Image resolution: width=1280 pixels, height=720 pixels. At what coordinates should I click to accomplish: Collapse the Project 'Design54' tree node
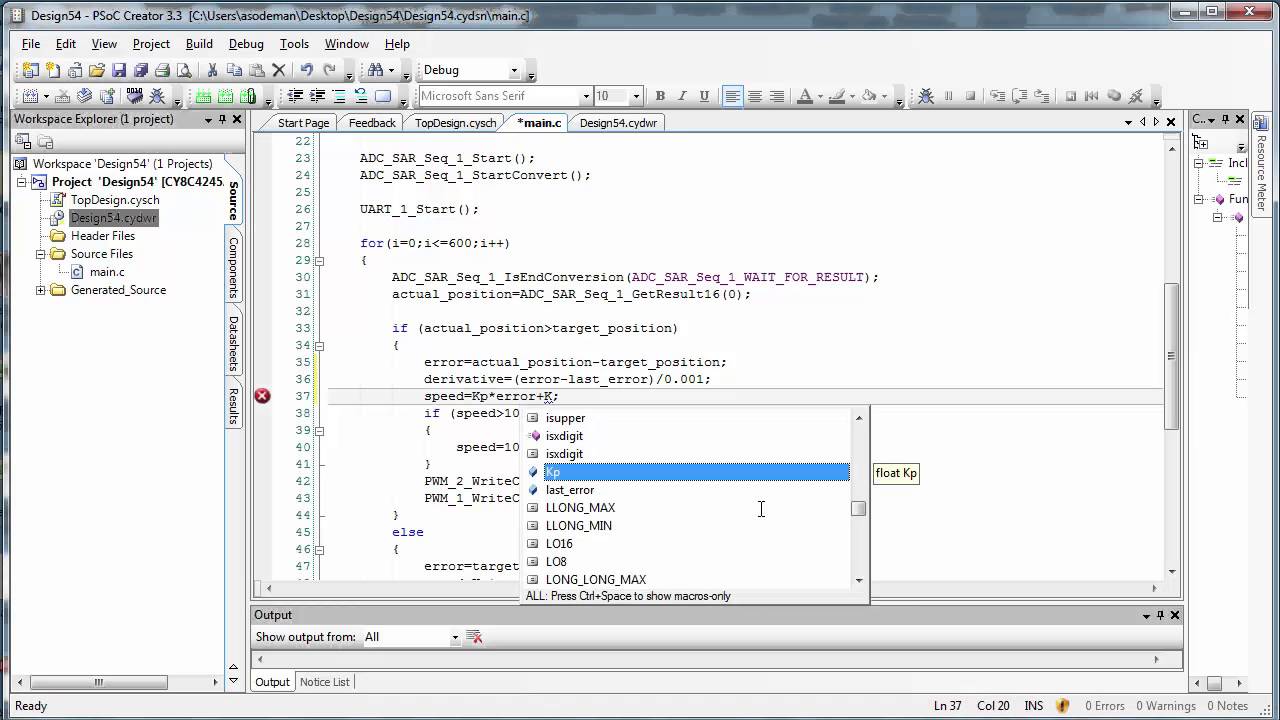[x=22, y=182]
